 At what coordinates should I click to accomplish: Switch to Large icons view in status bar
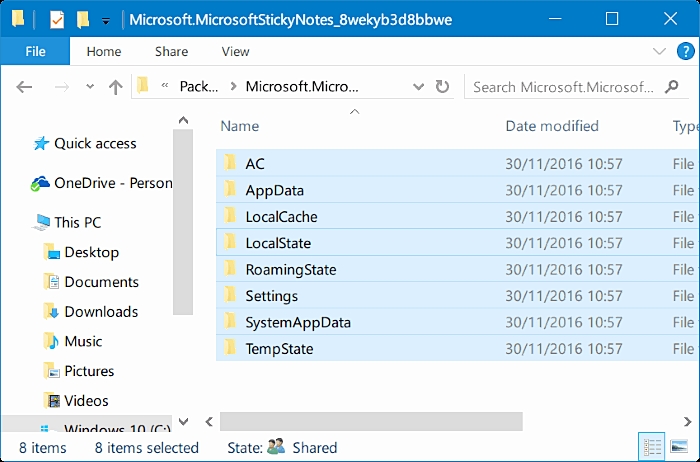(x=679, y=447)
